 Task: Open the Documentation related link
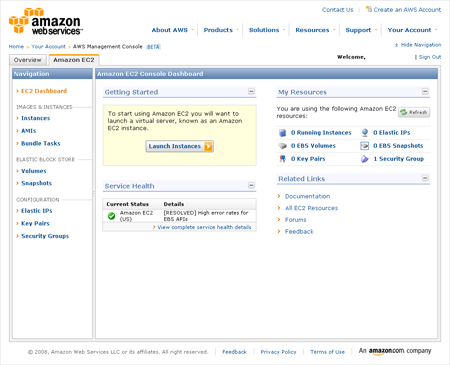307,196
